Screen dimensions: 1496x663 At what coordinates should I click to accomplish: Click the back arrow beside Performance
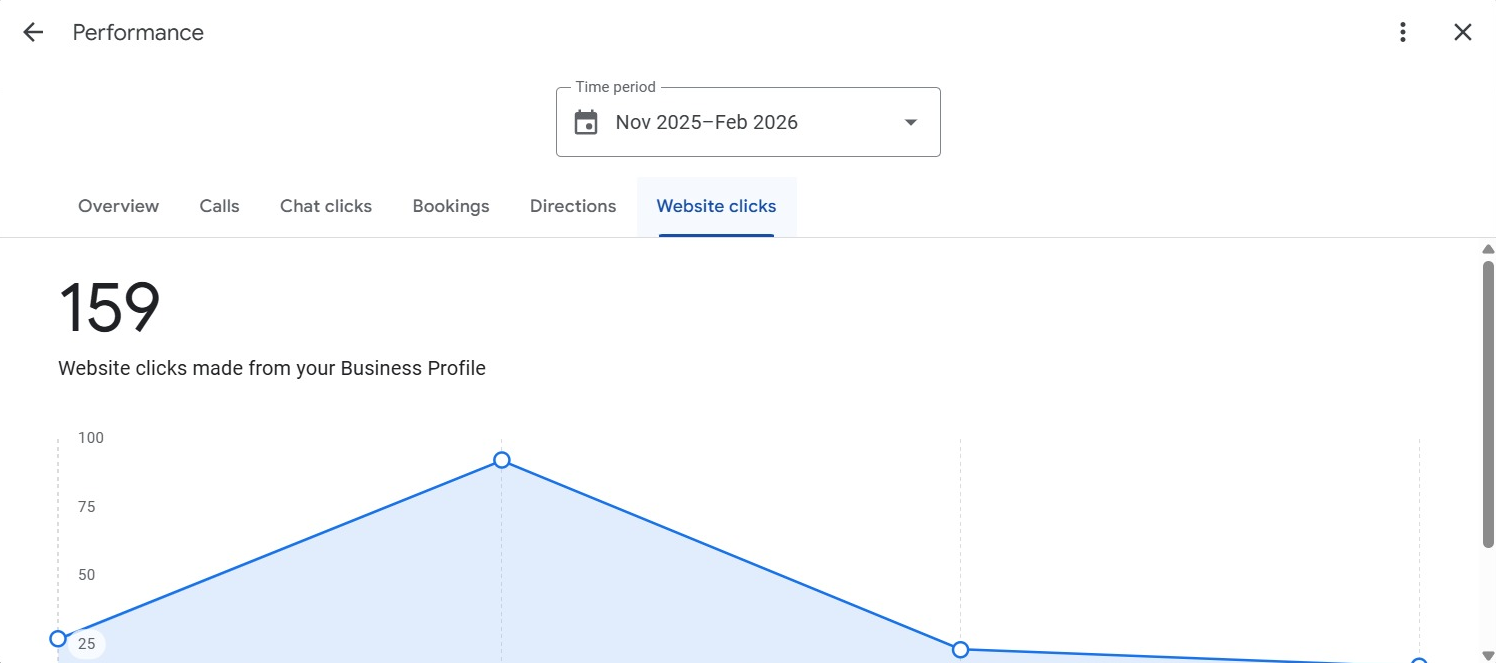(33, 32)
